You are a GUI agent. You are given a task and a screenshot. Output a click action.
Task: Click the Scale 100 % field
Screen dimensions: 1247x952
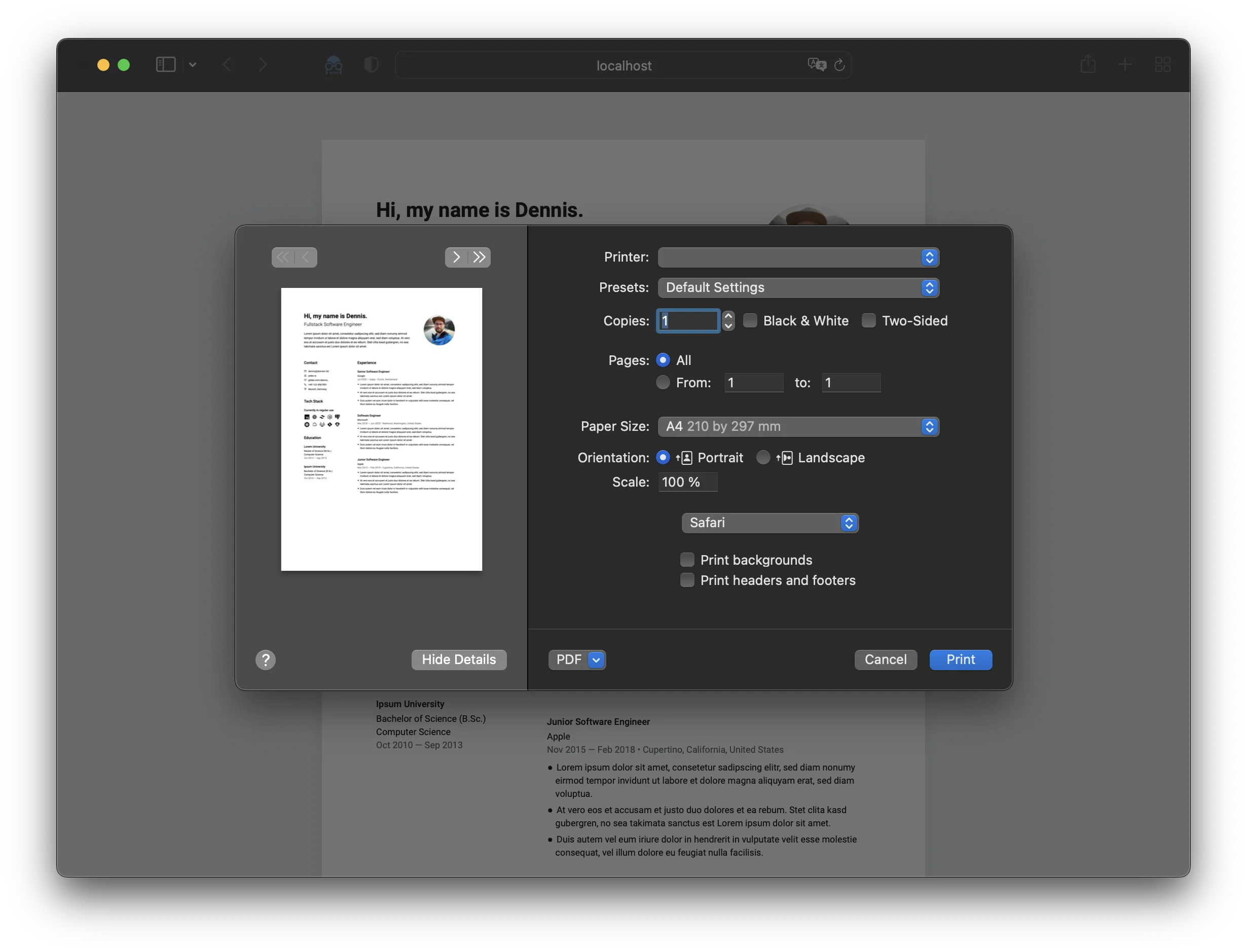tap(688, 482)
